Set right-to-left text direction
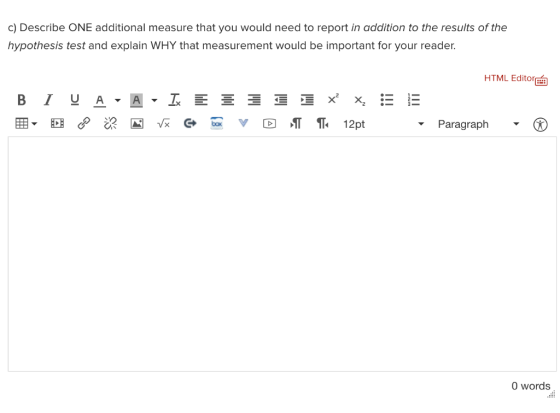The height and width of the screenshot is (413, 560). [x=322, y=124]
